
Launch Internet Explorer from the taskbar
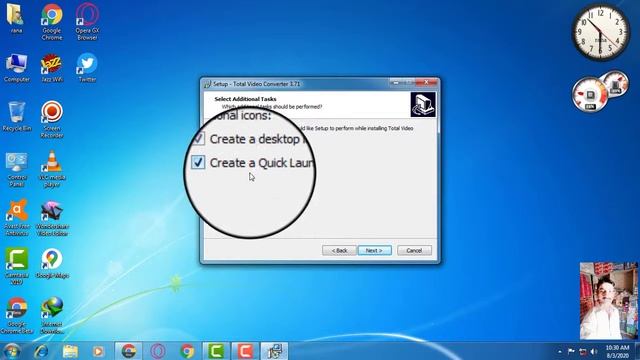tap(41, 351)
